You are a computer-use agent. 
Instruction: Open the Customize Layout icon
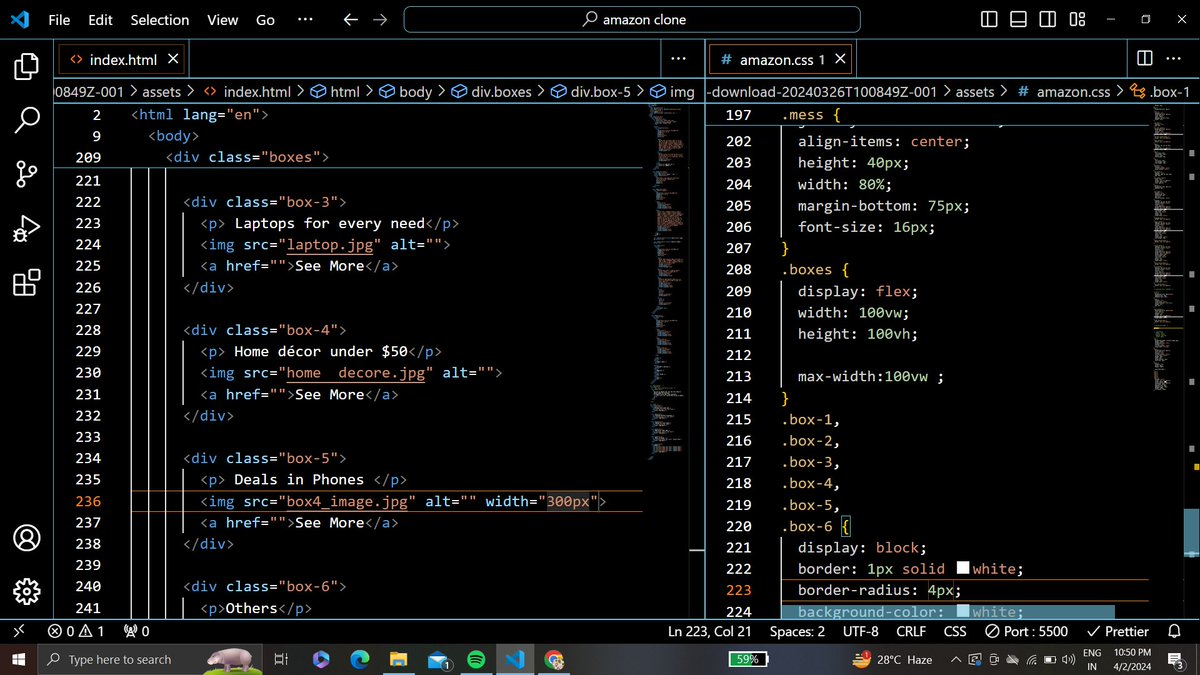(1077, 19)
